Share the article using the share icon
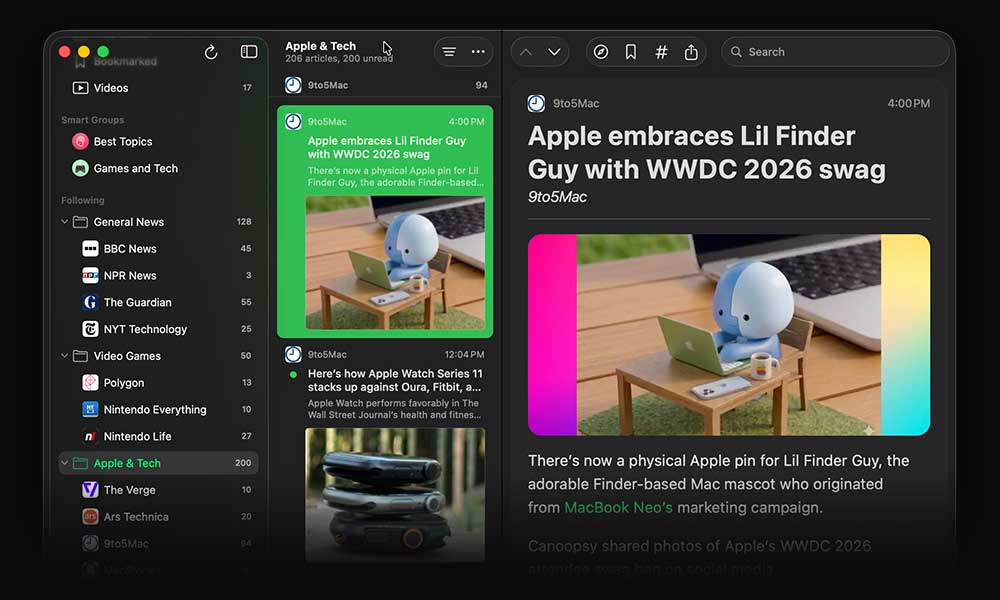 (691, 52)
